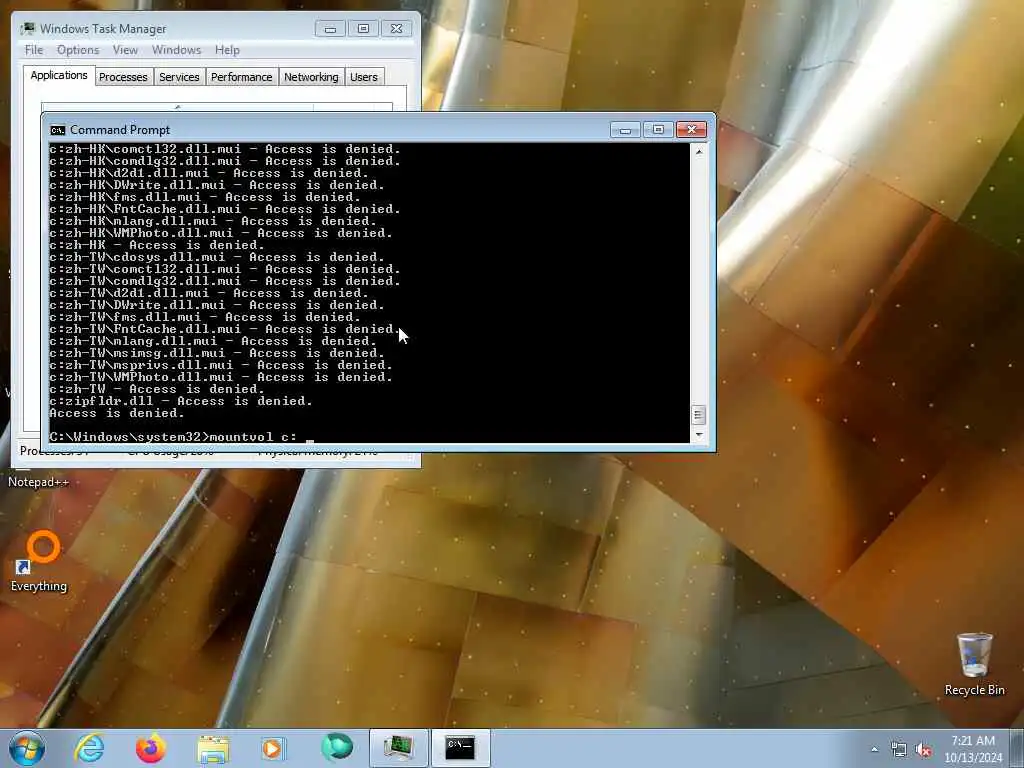Switch to the Users tab

(364, 77)
